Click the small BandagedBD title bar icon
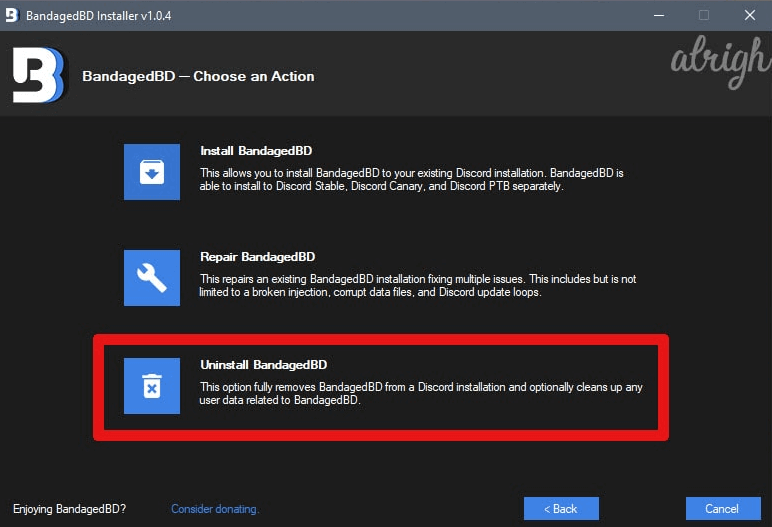 [x=12, y=15]
